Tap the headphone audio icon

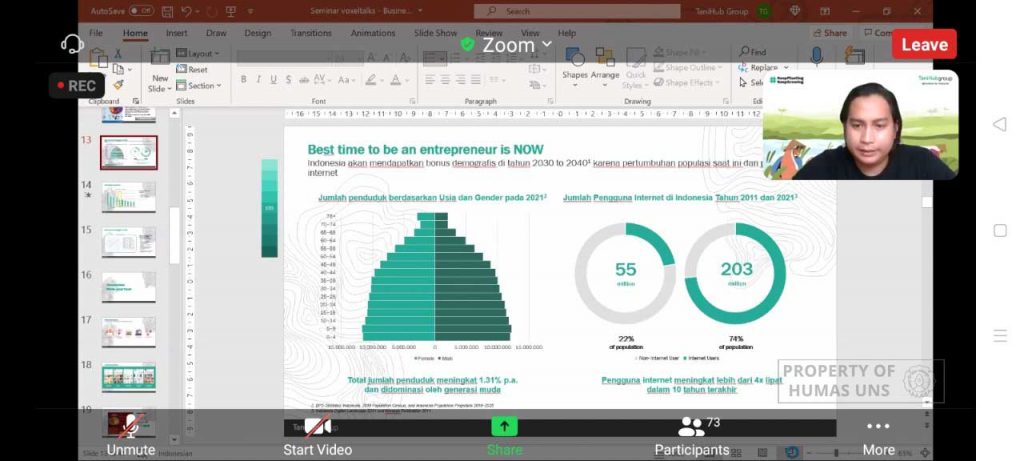[72, 44]
